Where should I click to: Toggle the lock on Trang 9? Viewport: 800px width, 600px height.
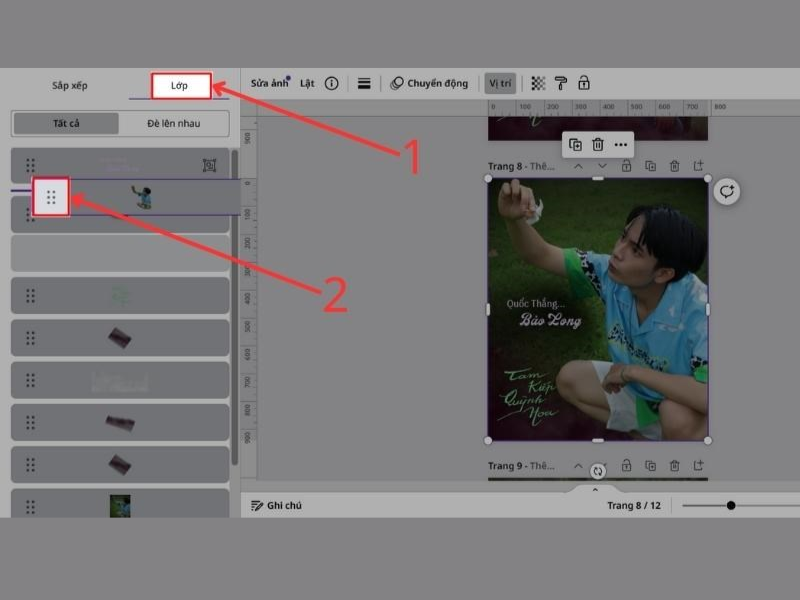626,465
